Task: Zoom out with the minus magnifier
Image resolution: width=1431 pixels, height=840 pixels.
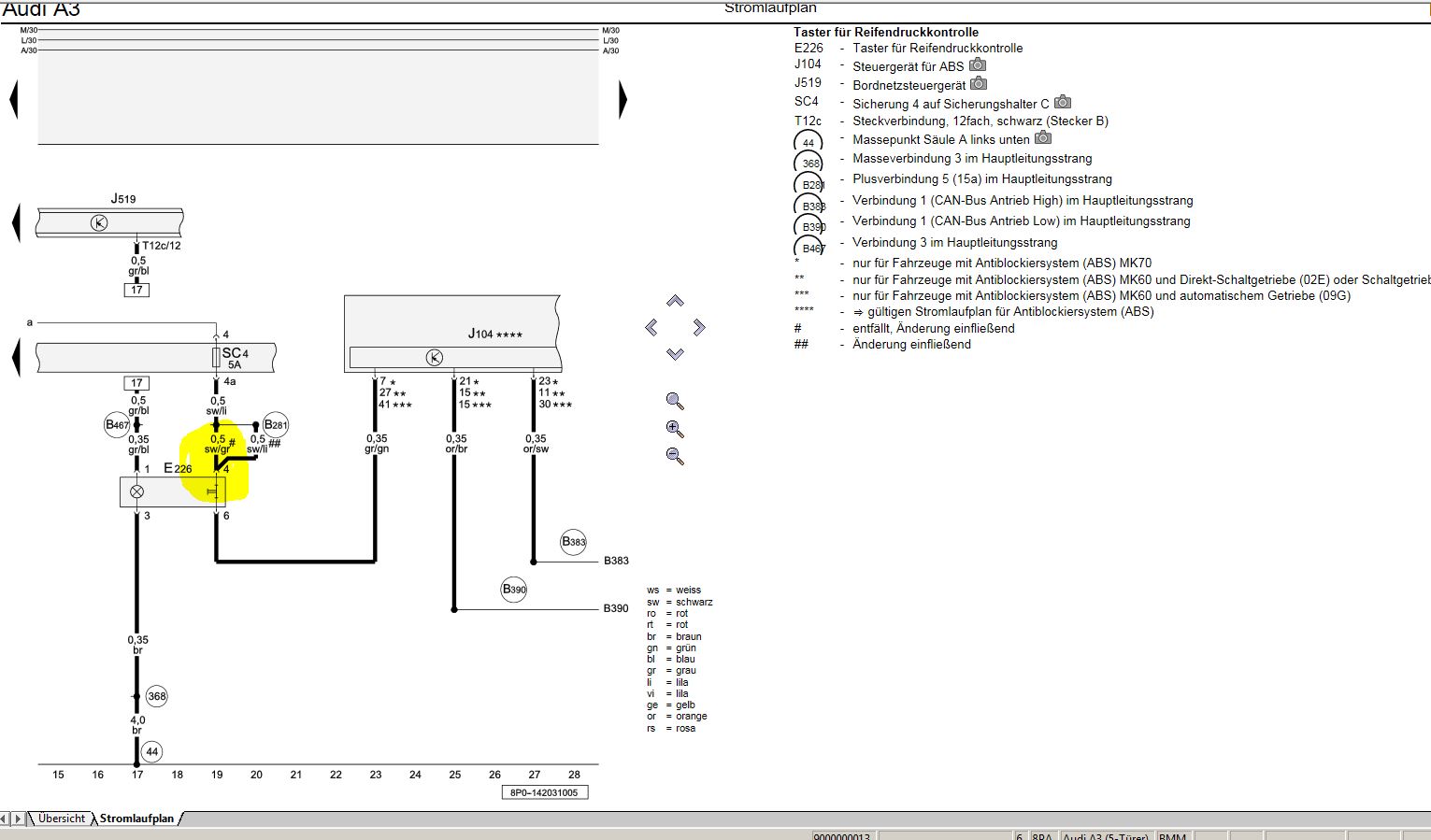Action: point(675,456)
